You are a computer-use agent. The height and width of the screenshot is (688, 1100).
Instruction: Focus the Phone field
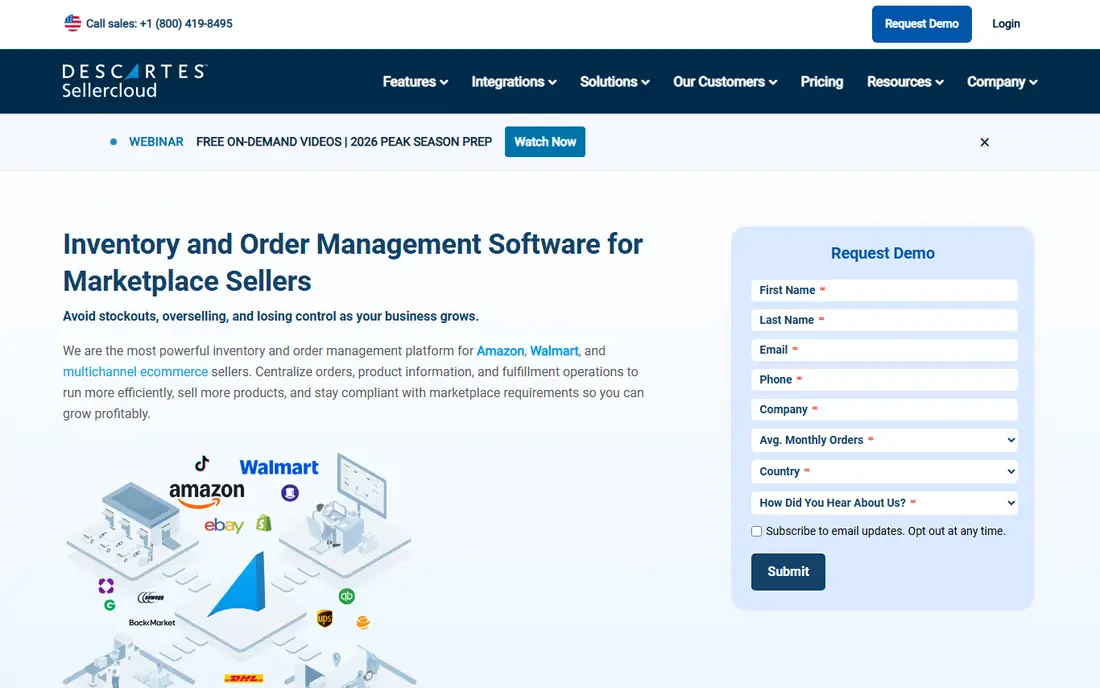point(884,379)
